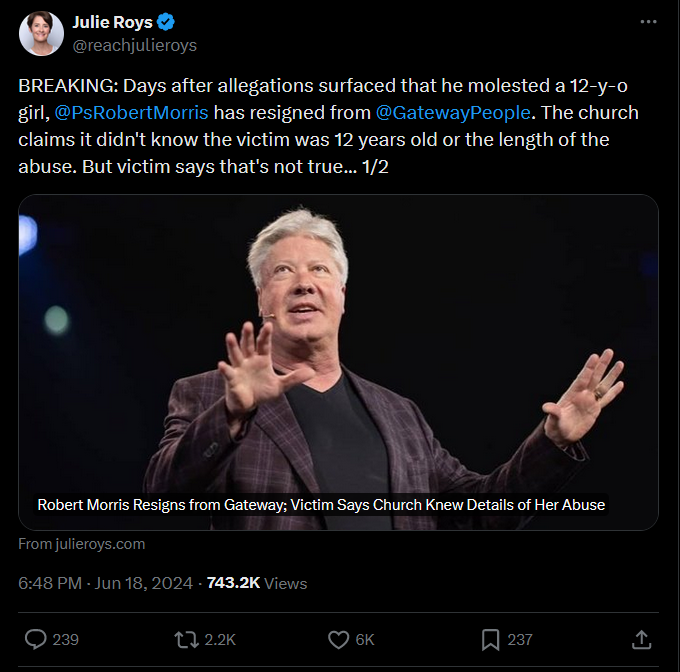Like the post with the heart icon
680x672 pixels.
338,639
